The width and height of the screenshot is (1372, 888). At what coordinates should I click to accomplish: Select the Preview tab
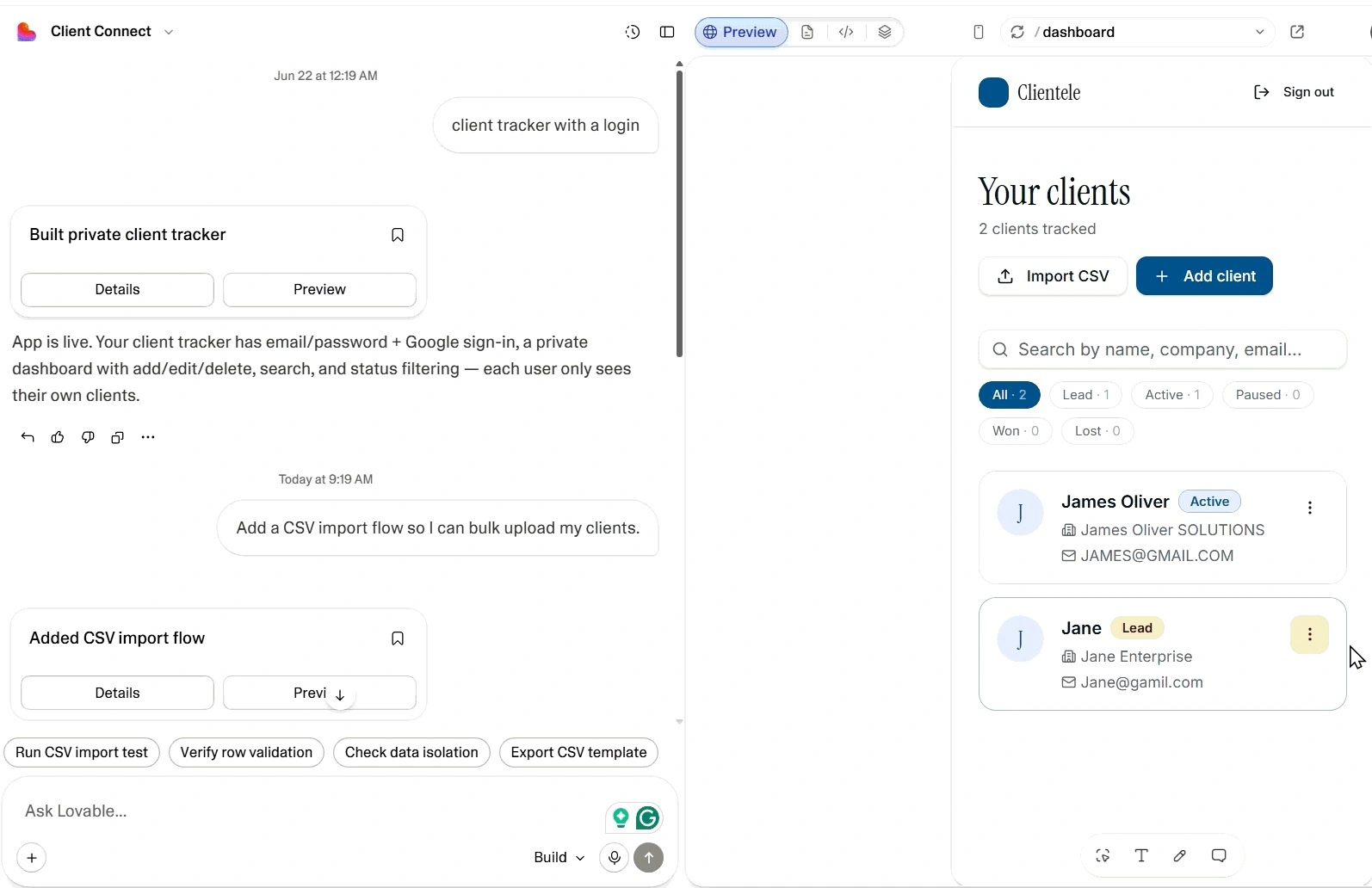tap(740, 32)
